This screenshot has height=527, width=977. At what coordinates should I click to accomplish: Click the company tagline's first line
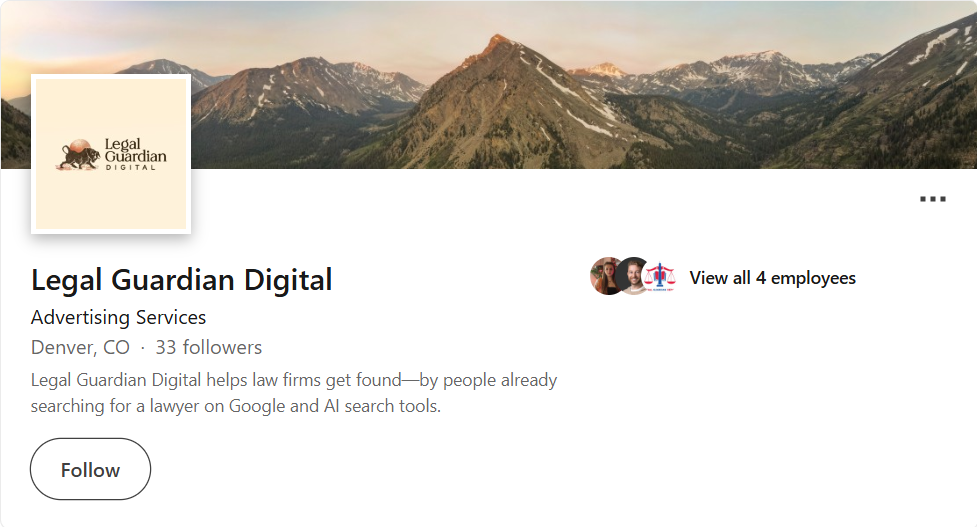tap(293, 380)
